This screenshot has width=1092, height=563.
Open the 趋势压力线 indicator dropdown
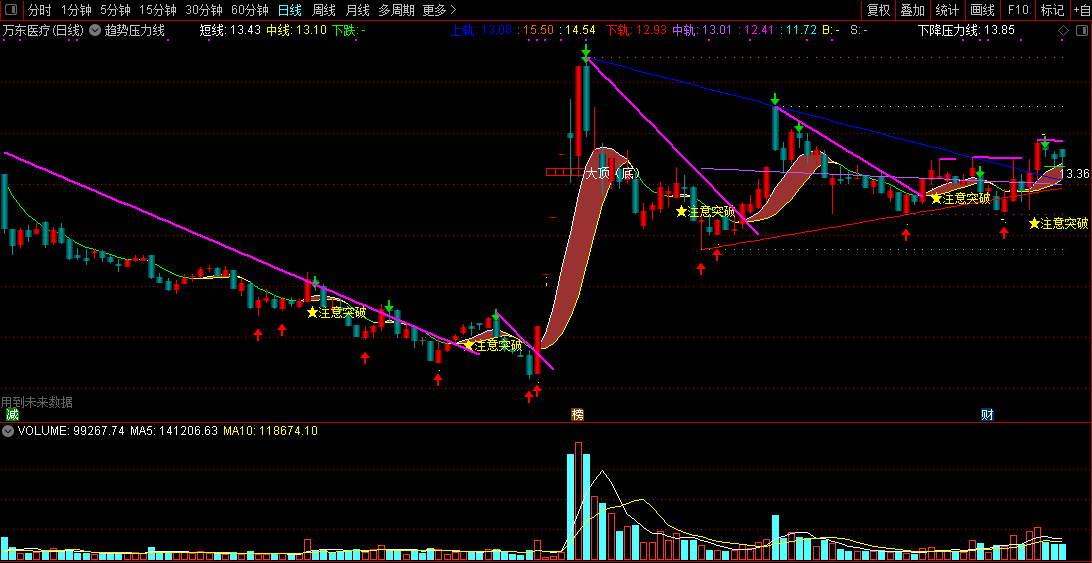click(x=95, y=31)
